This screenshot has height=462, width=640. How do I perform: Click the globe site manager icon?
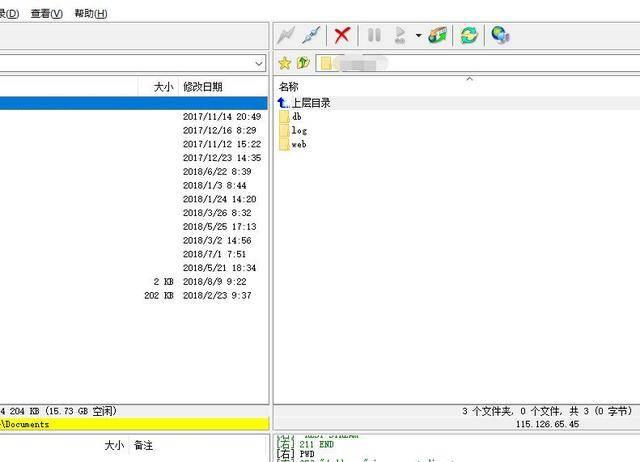coord(500,35)
